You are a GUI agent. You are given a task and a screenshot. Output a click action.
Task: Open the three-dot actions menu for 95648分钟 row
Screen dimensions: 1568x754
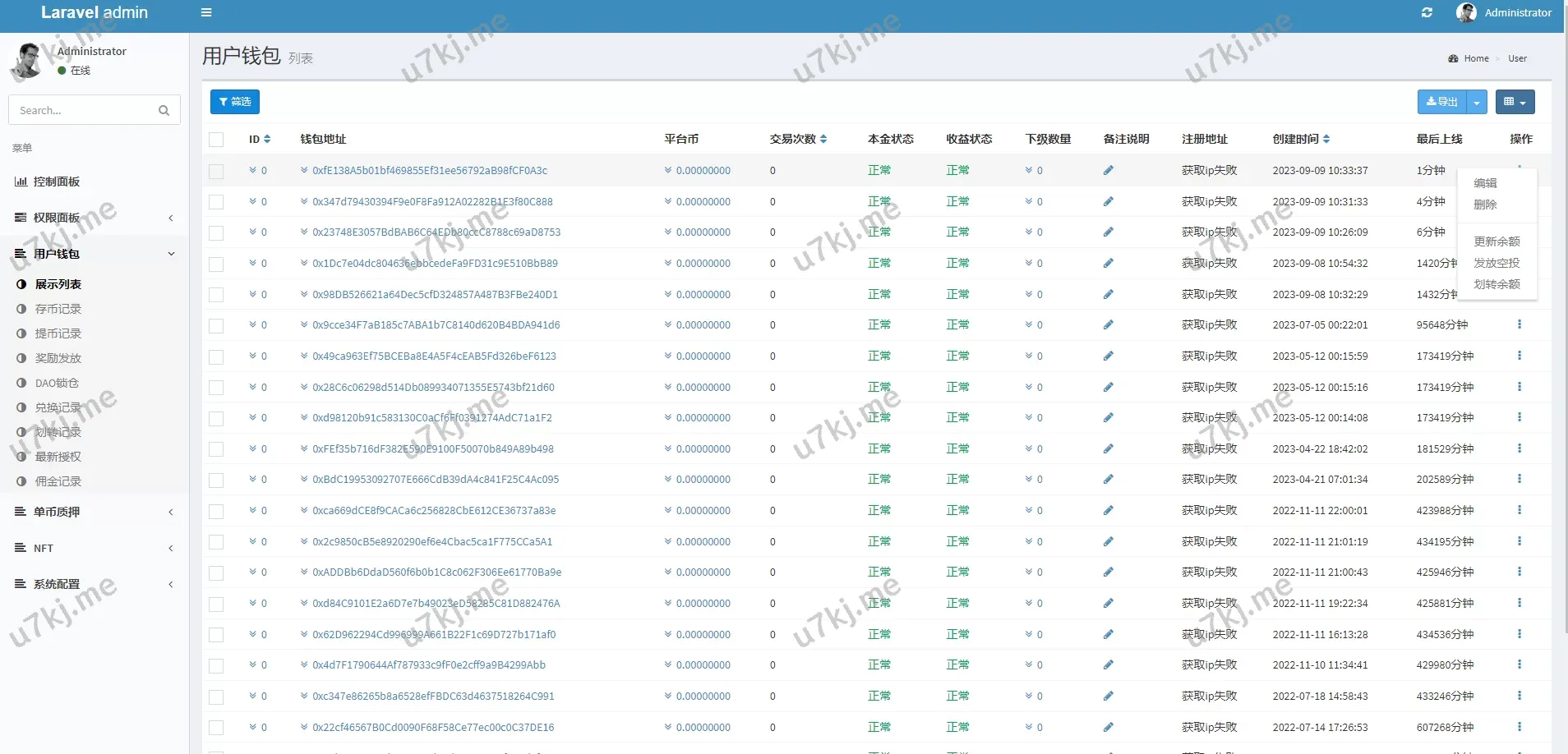point(1519,324)
